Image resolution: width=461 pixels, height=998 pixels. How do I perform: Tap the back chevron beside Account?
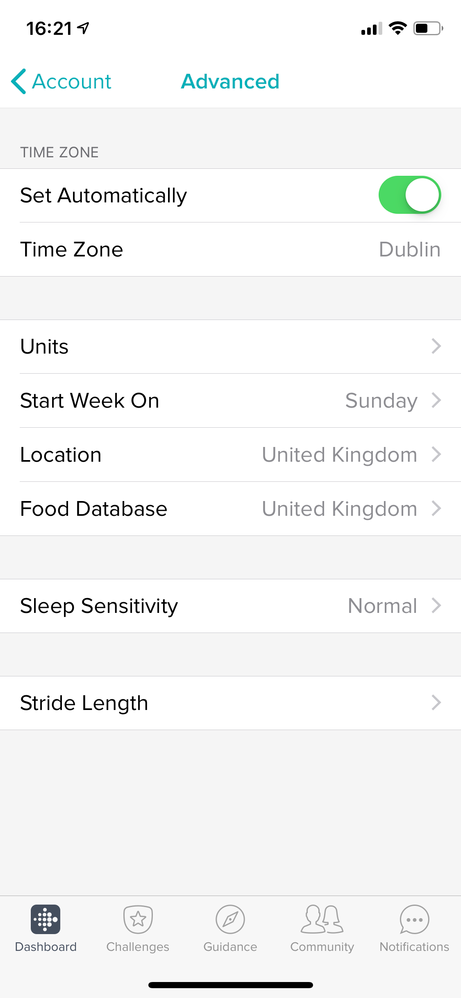[x=18, y=81]
